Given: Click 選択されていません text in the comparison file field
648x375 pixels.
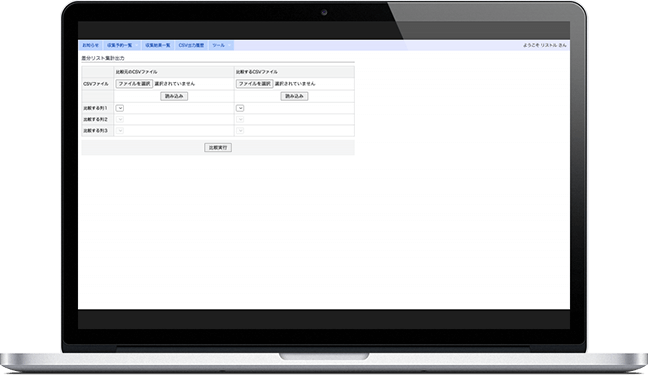Looking at the screenshot, I should [x=295, y=84].
